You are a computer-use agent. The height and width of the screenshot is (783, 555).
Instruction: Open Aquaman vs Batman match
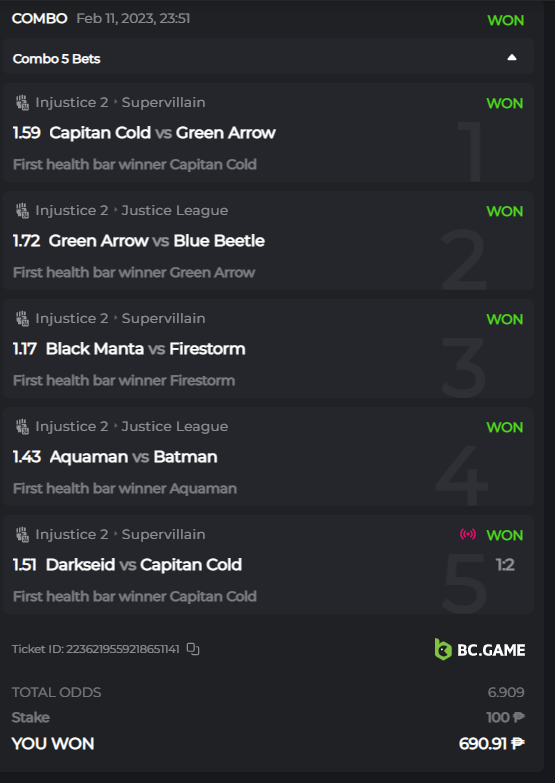(133, 456)
